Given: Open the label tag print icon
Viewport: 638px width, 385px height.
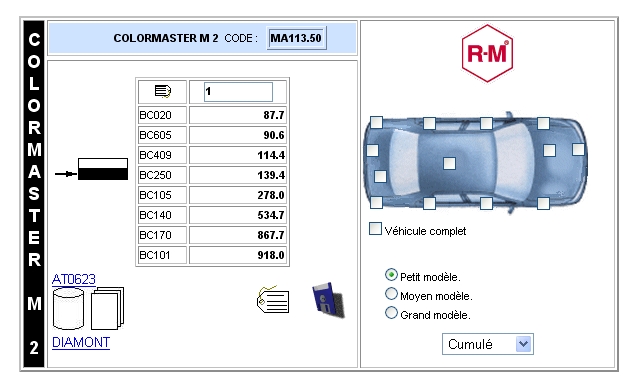Looking at the screenshot, I should click(x=273, y=300).
